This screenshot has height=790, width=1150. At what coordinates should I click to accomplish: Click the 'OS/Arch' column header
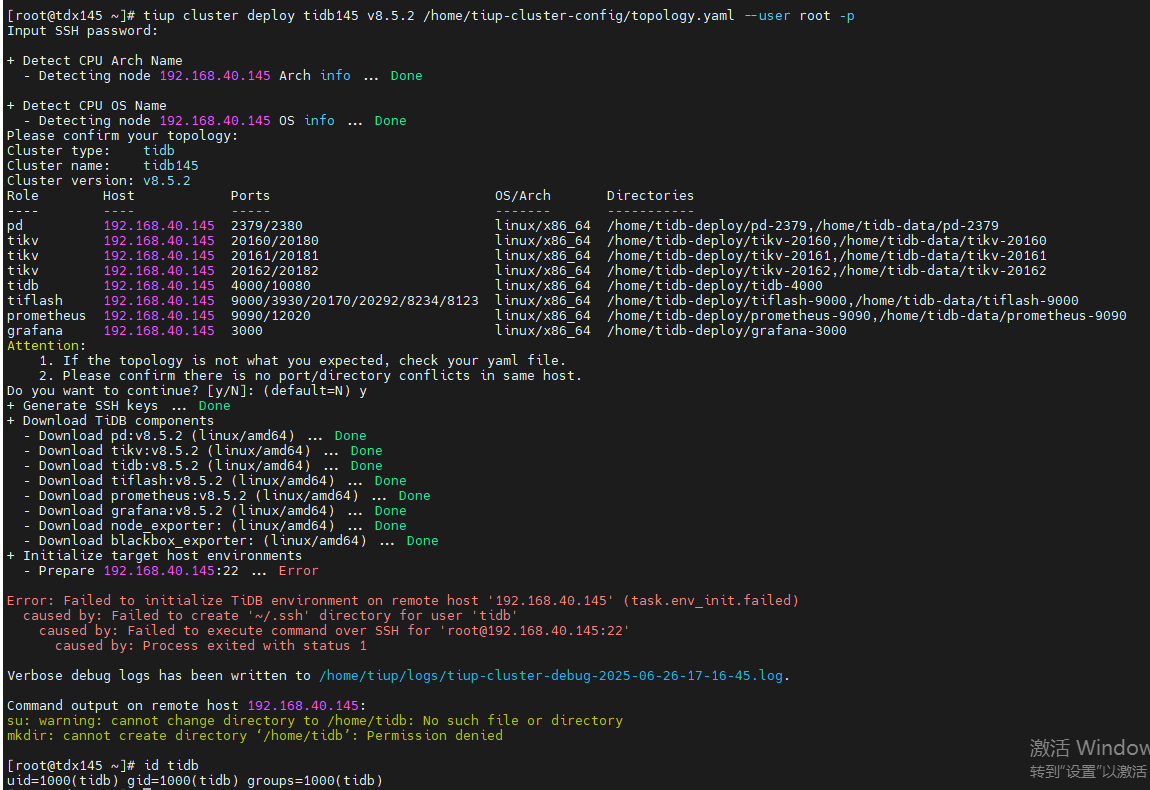[x=523, y=196]
